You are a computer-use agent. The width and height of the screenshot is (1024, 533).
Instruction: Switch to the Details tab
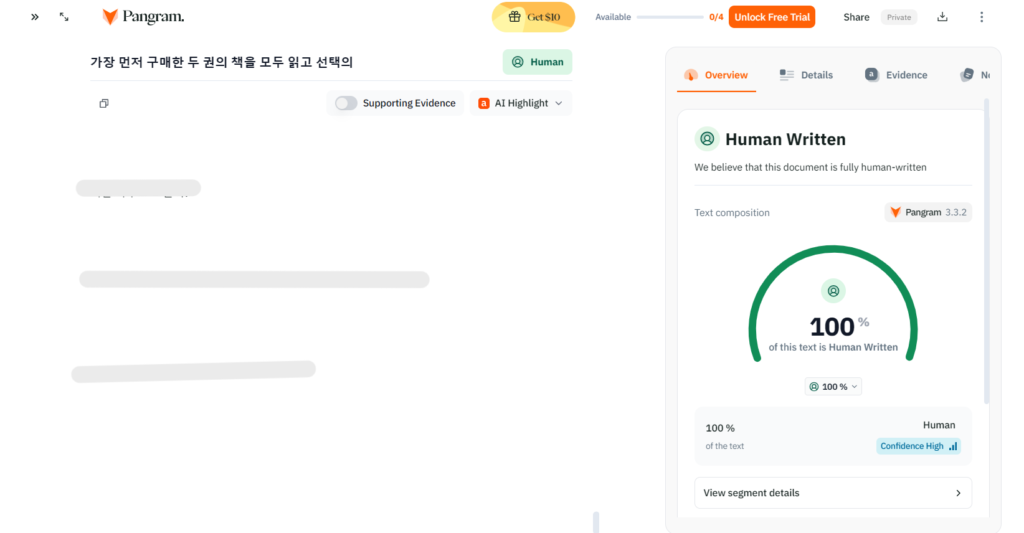tap(807, 75)
